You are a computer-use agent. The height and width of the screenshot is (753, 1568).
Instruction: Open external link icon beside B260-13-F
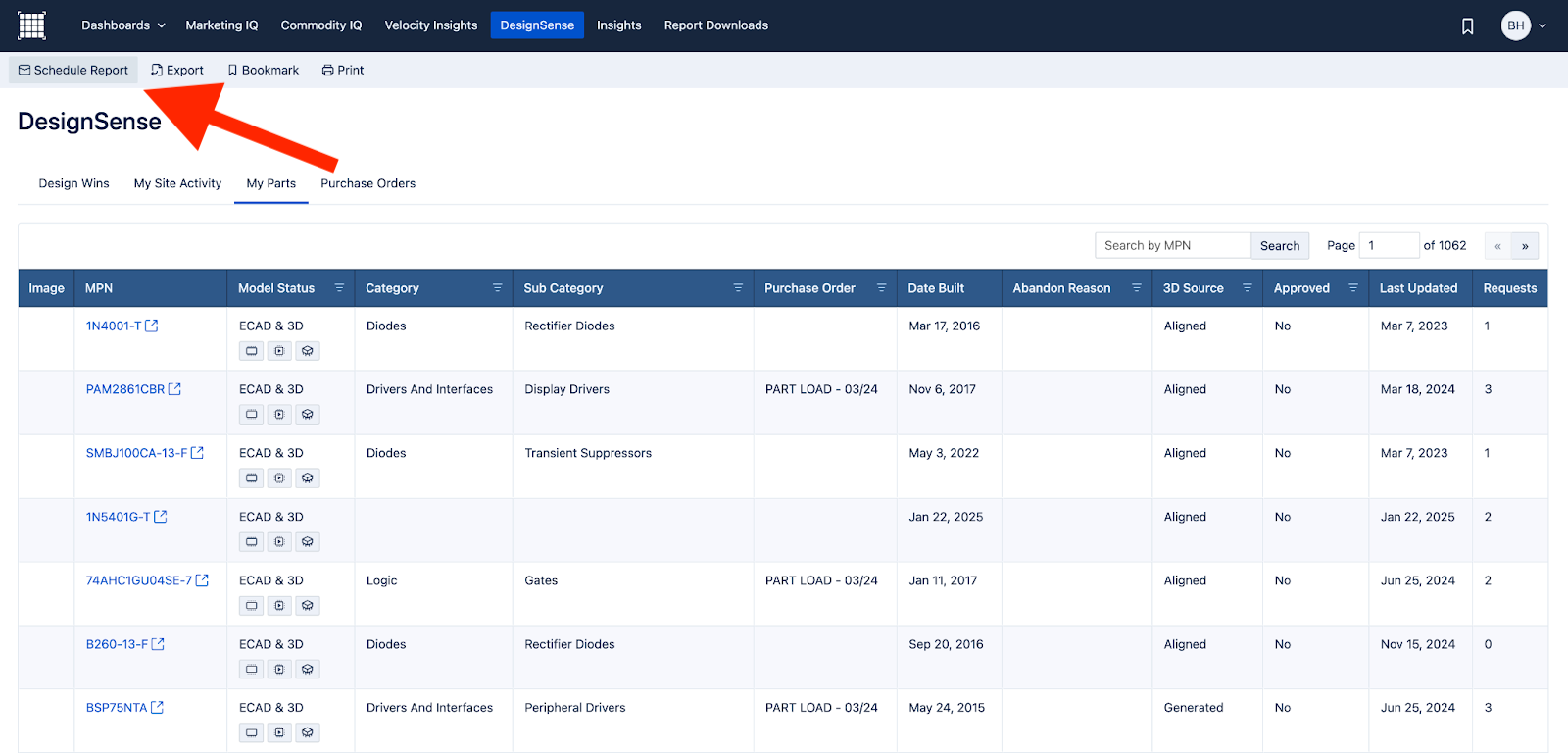pos(158,644)
